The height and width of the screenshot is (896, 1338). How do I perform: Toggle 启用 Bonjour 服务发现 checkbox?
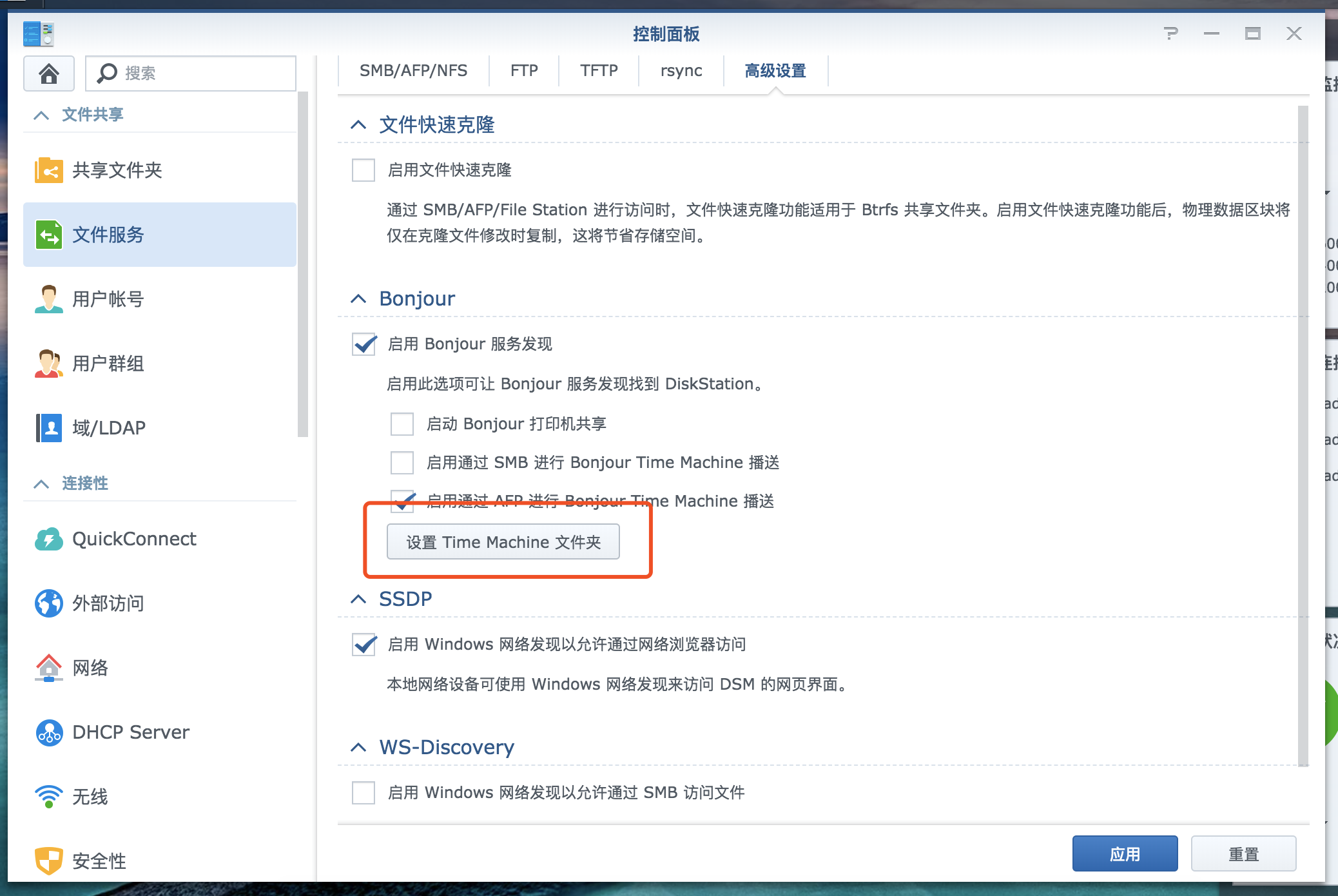pos(364,344)
